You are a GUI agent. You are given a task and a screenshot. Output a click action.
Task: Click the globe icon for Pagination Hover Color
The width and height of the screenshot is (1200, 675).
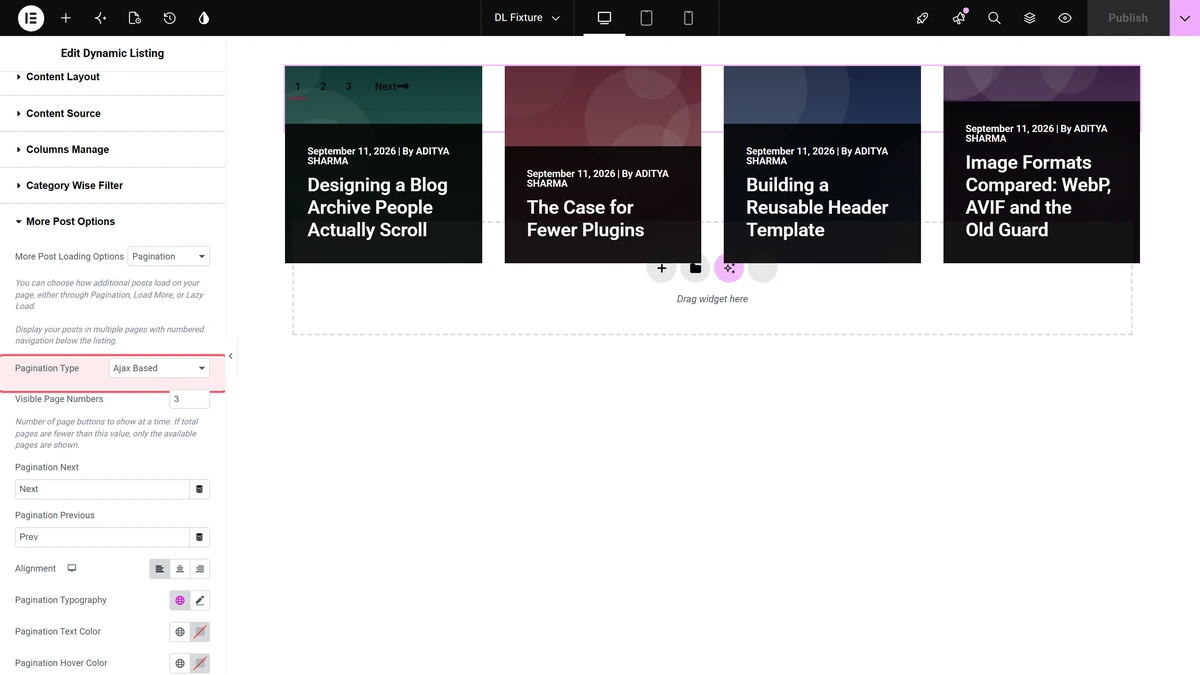click(x=180, y=663)
